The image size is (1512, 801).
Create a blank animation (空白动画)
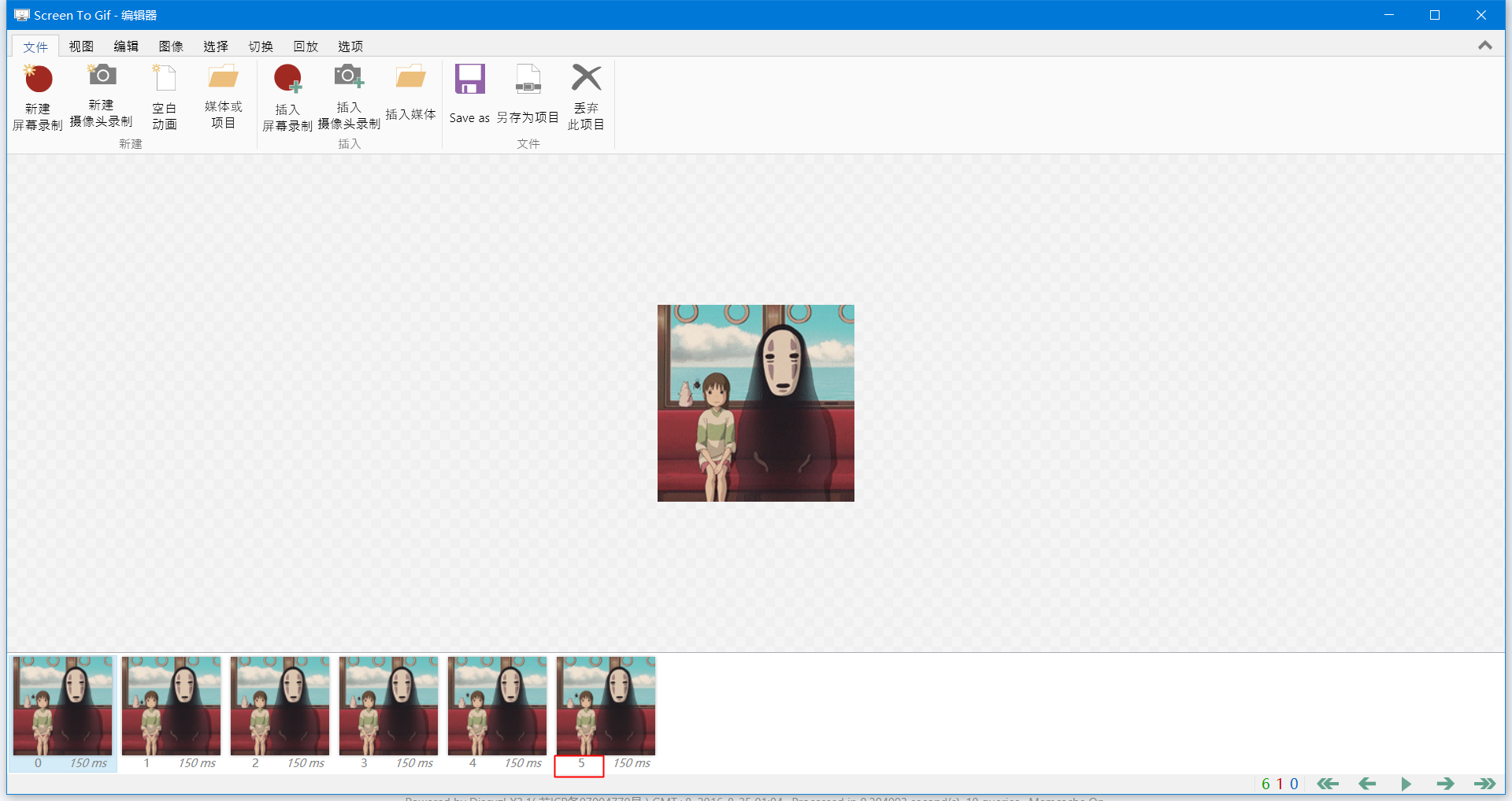tap(165, 98)
